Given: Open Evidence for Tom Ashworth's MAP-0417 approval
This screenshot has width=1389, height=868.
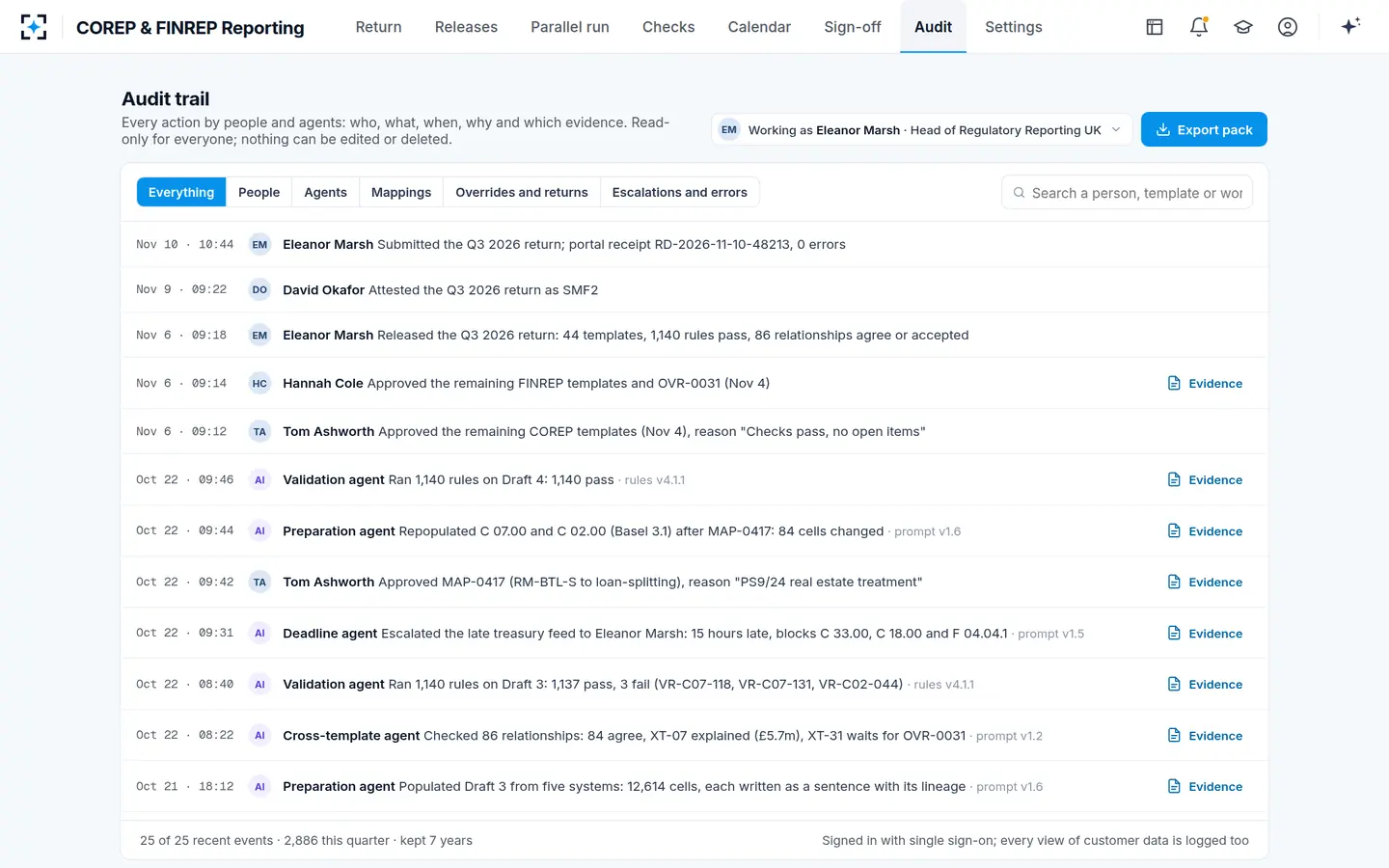Looking at the screenshot, I should click(1205, 583).
